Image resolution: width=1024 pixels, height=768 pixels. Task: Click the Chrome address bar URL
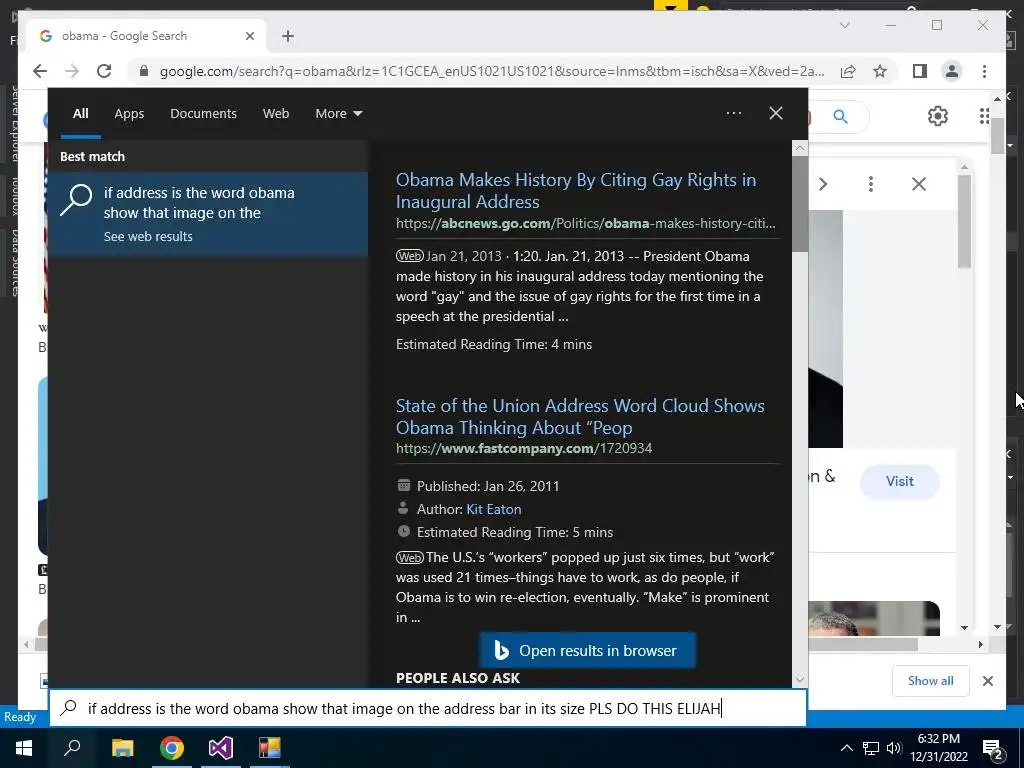point(492,71)
